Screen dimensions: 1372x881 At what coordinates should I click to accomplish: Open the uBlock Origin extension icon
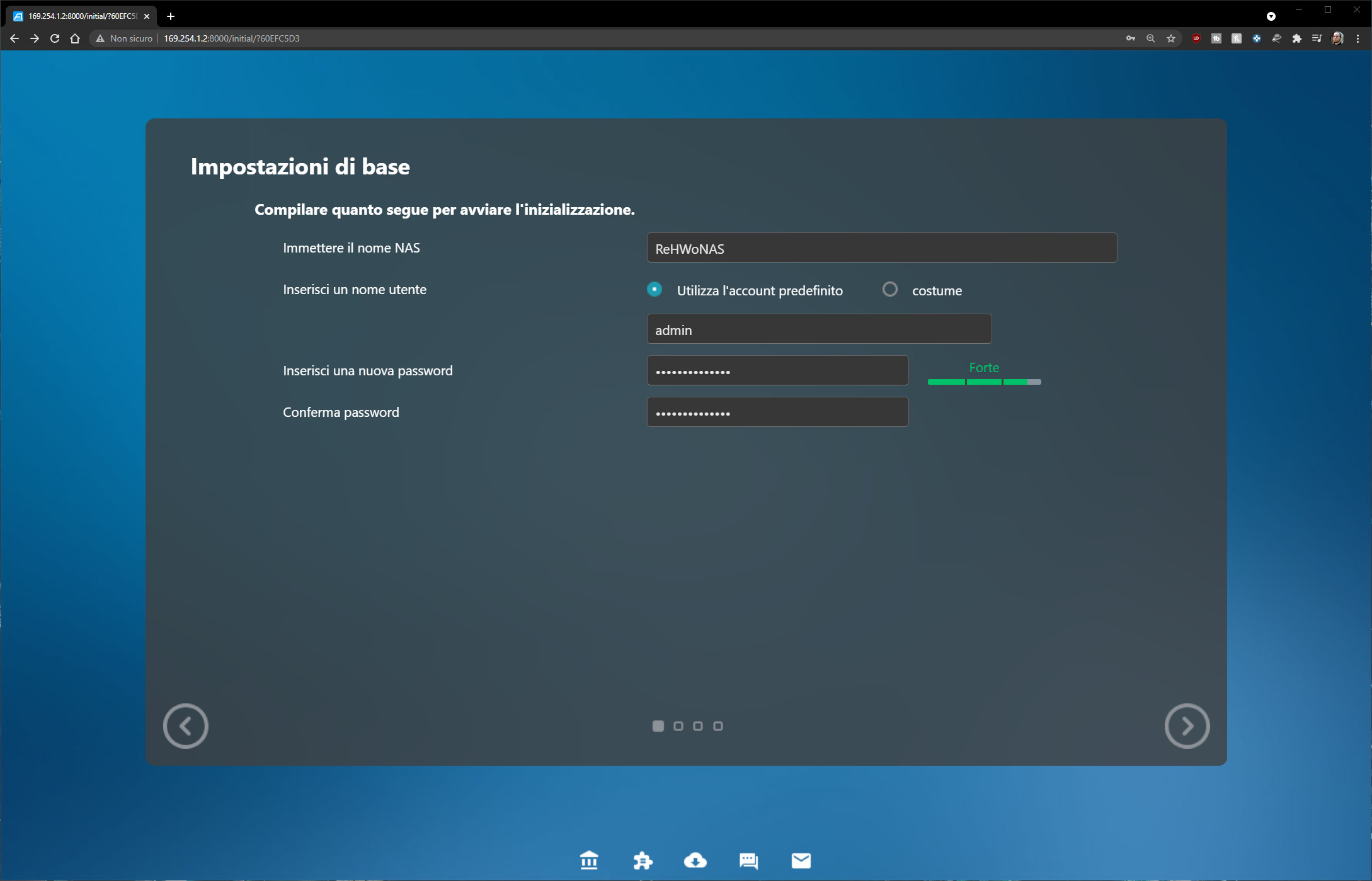(1196, 38)
